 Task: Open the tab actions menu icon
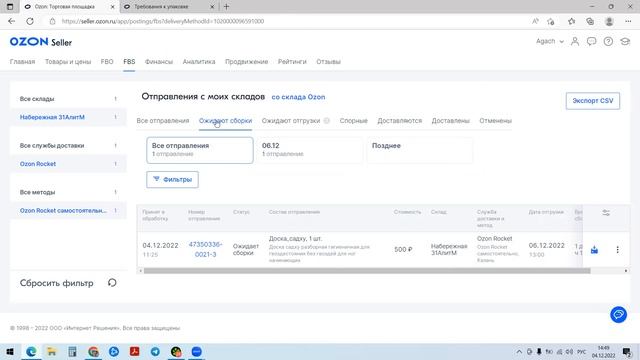[x=10, y=7]
